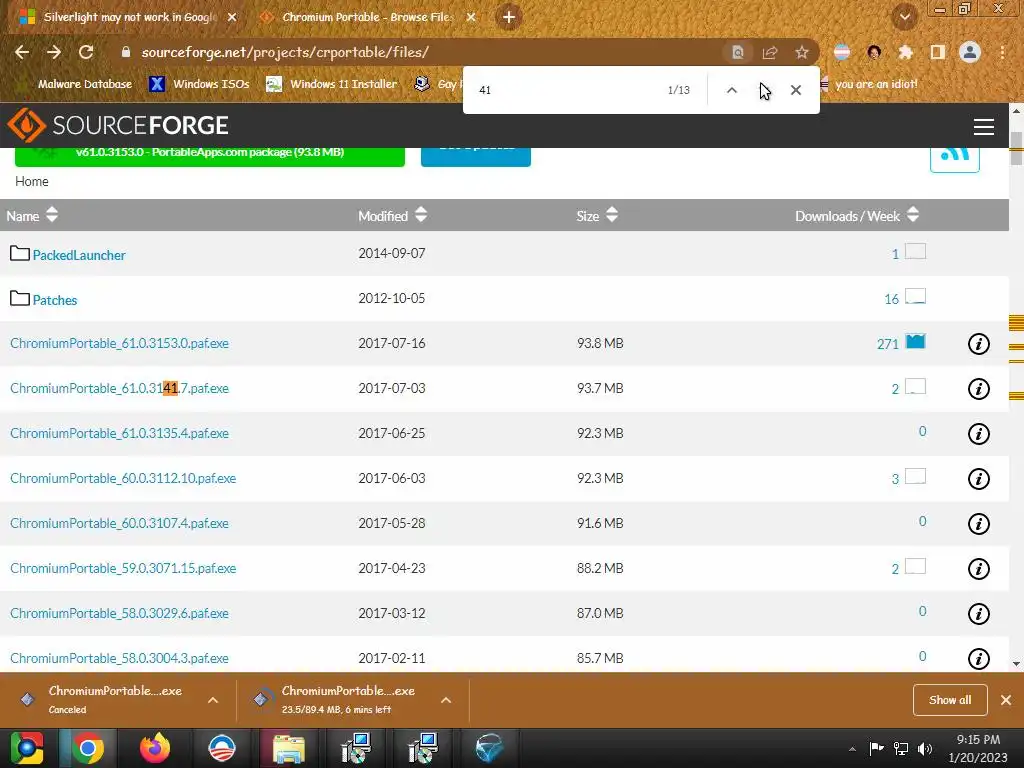
Task: Bookmark this page with the star icon
Action: tap(802, 52)
